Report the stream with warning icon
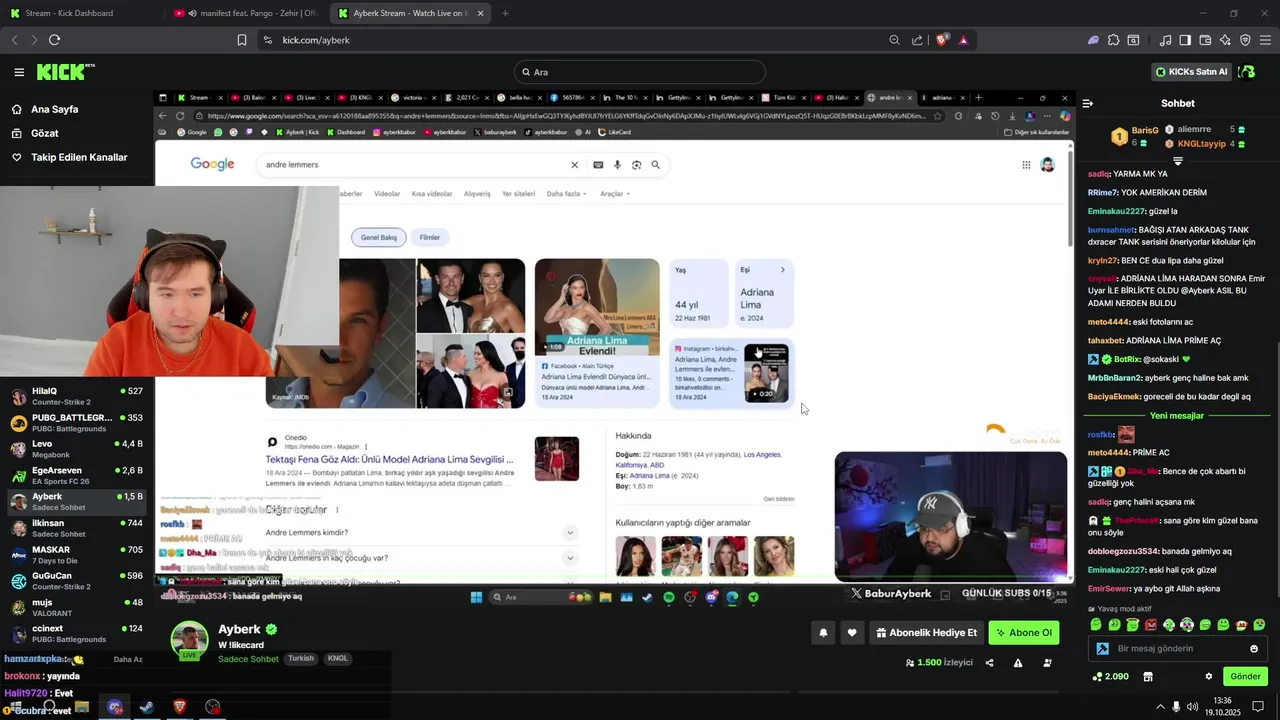This screenshot has height=720, width=1280. 1018,663
